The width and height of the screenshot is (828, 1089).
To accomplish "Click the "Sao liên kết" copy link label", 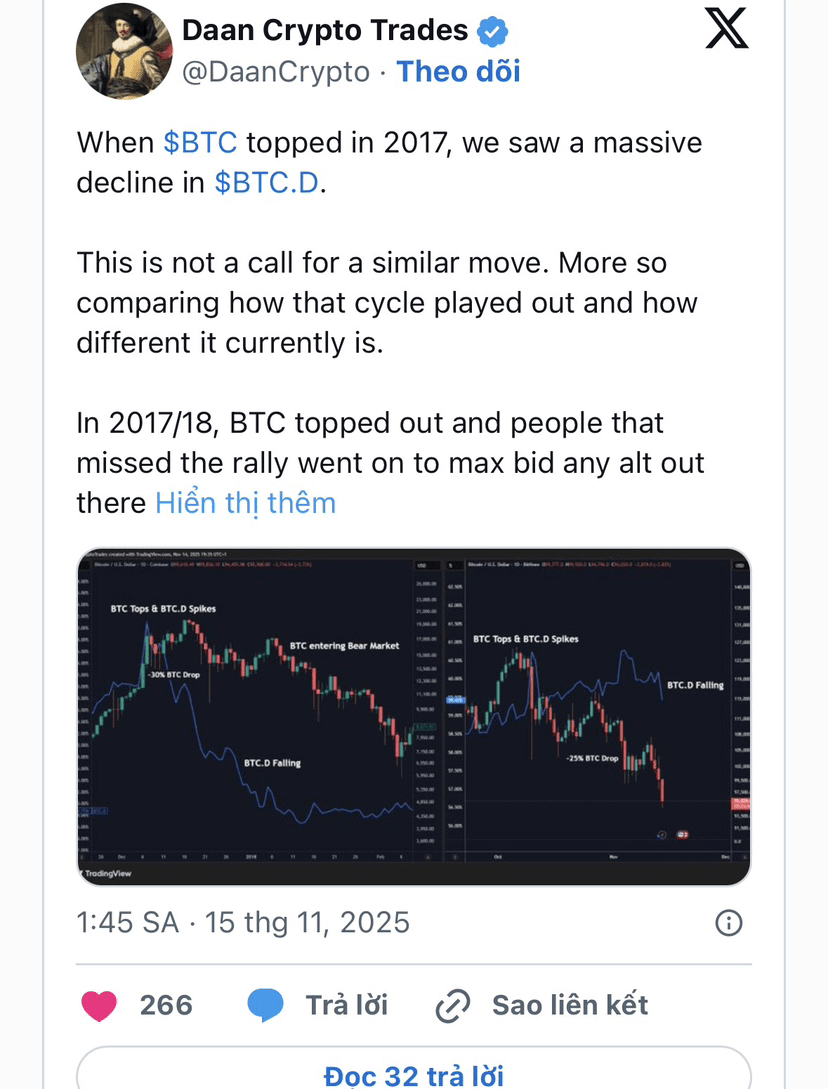I will tap(570, 1005).
